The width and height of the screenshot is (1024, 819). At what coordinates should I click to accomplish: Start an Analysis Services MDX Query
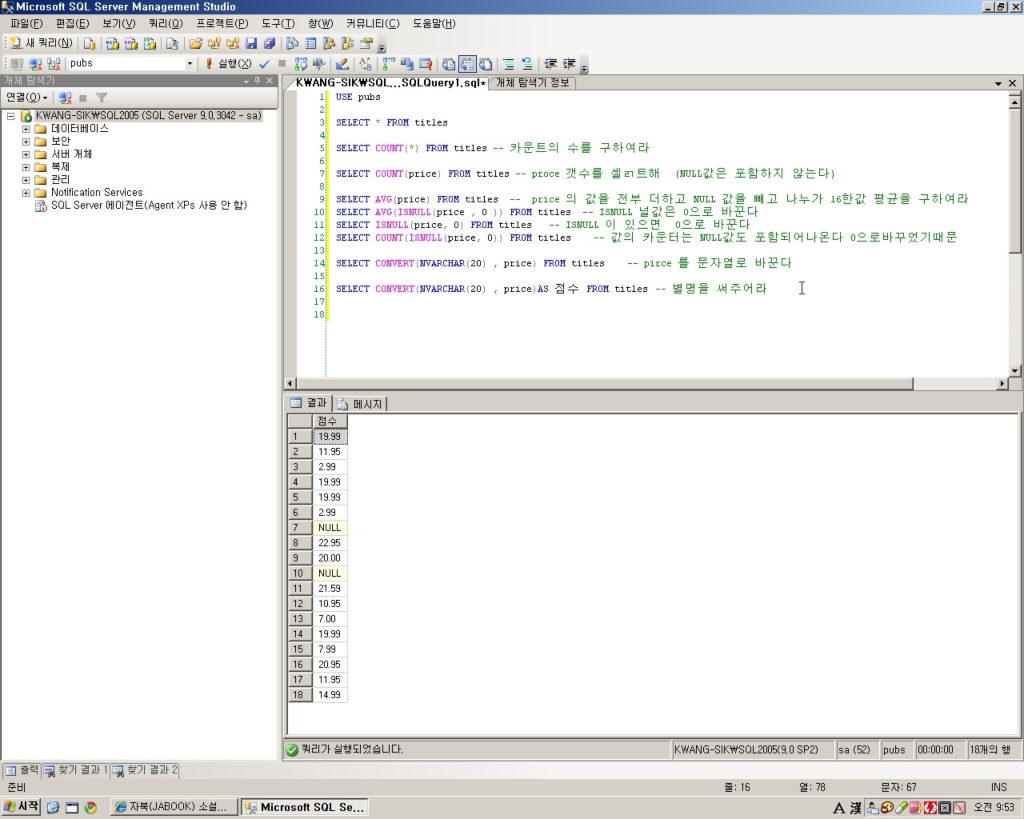[x=112, y=44]
